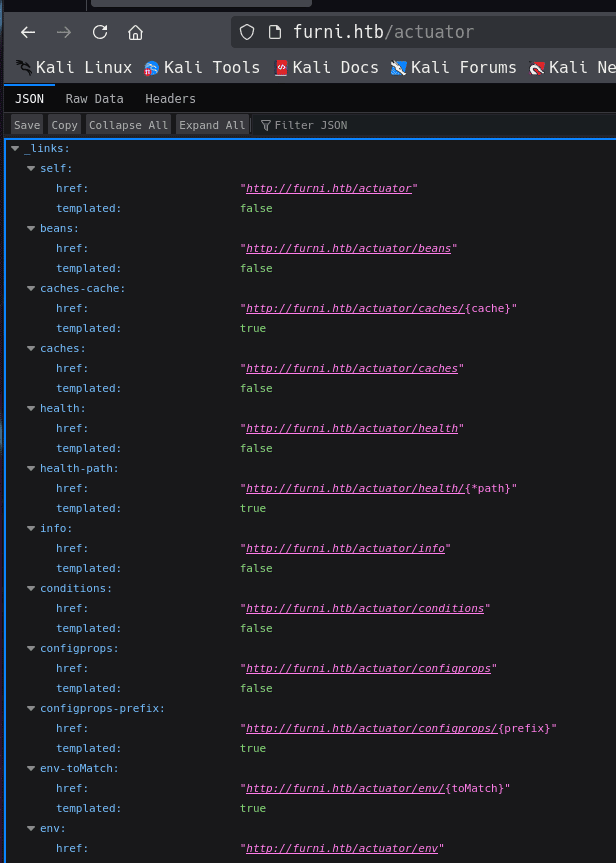Click the browser forward arrow button
This screenshot has height=863, width=616.
(x=64, y=32)
